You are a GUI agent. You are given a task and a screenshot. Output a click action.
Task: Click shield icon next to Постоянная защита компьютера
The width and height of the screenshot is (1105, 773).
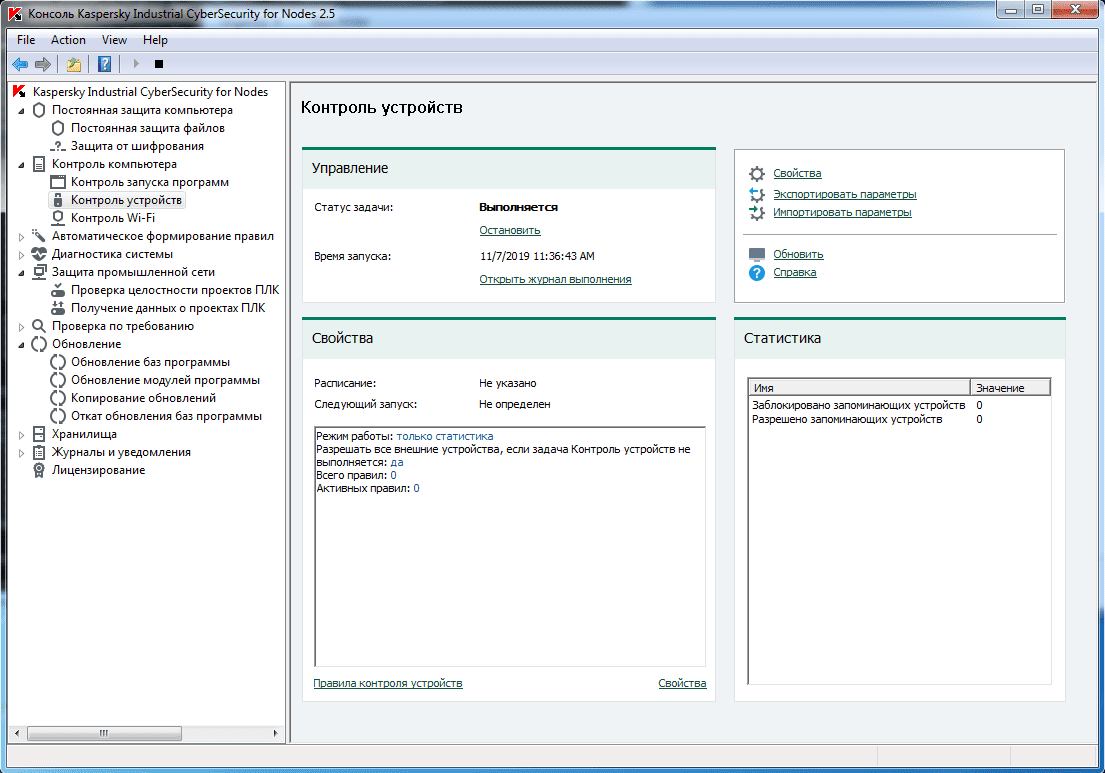point(39,110)
